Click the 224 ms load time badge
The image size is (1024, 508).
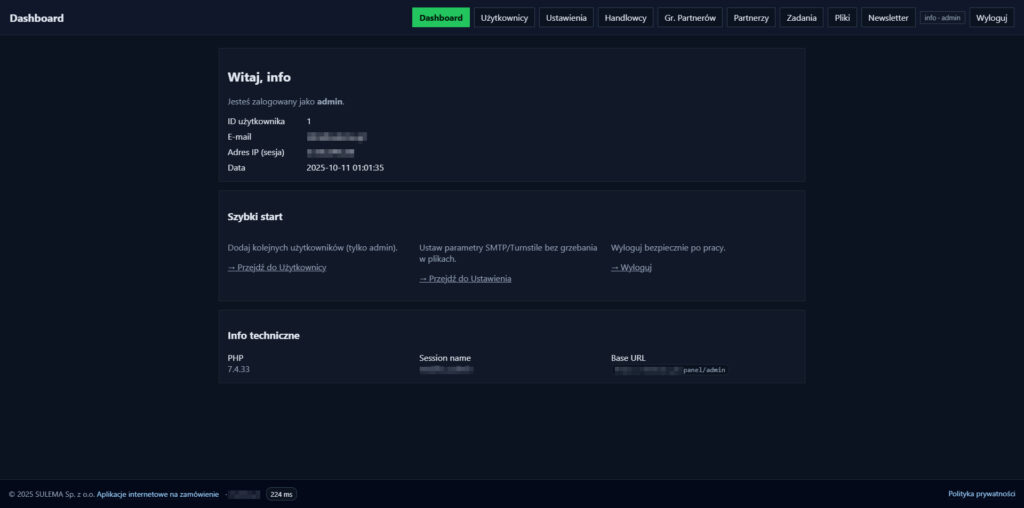pyautogui.click(x=281, y=494)
